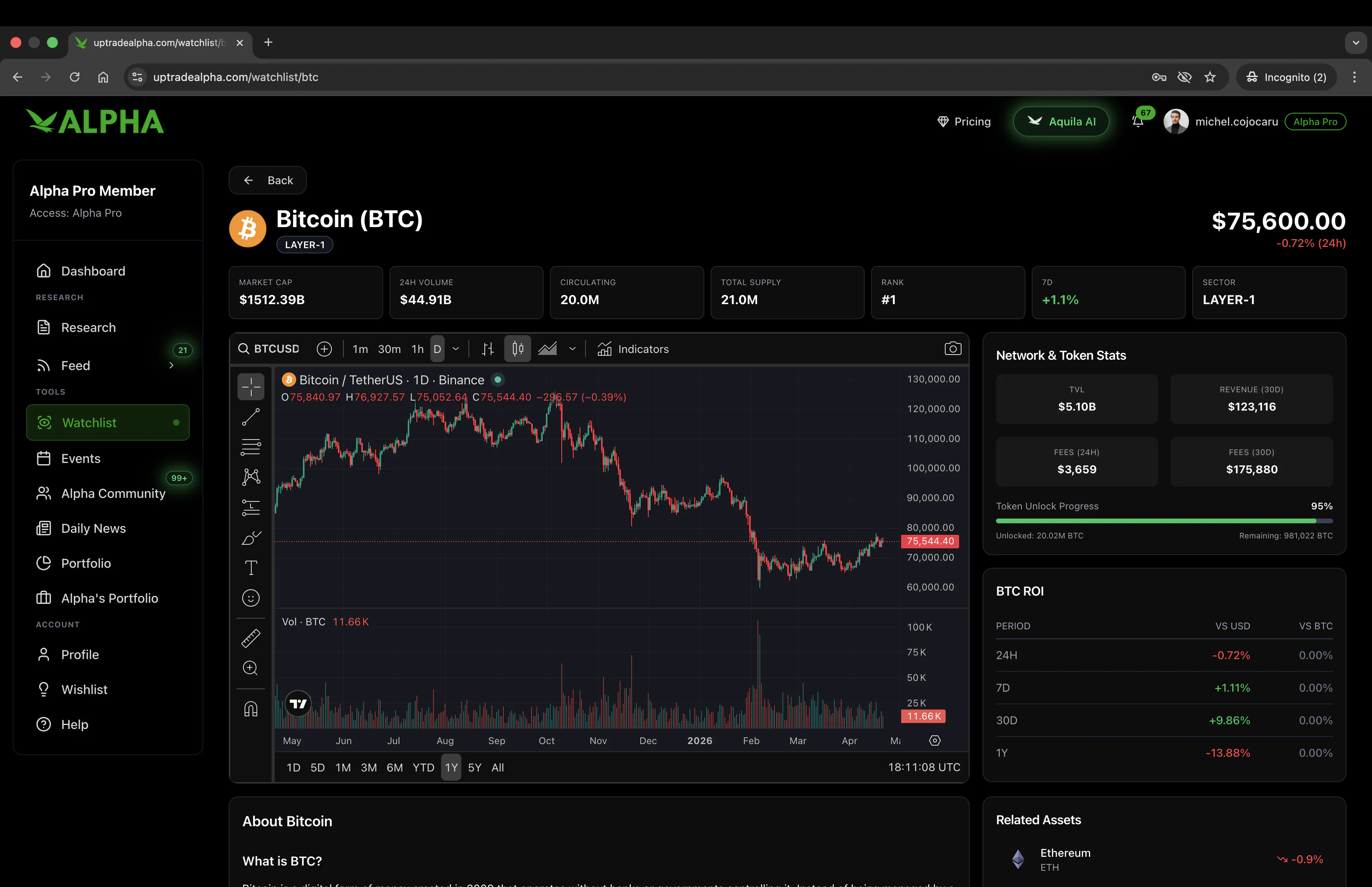1372x887 pixels.
Task: Select the pattern drawing tool
Action: coord(251,477)
